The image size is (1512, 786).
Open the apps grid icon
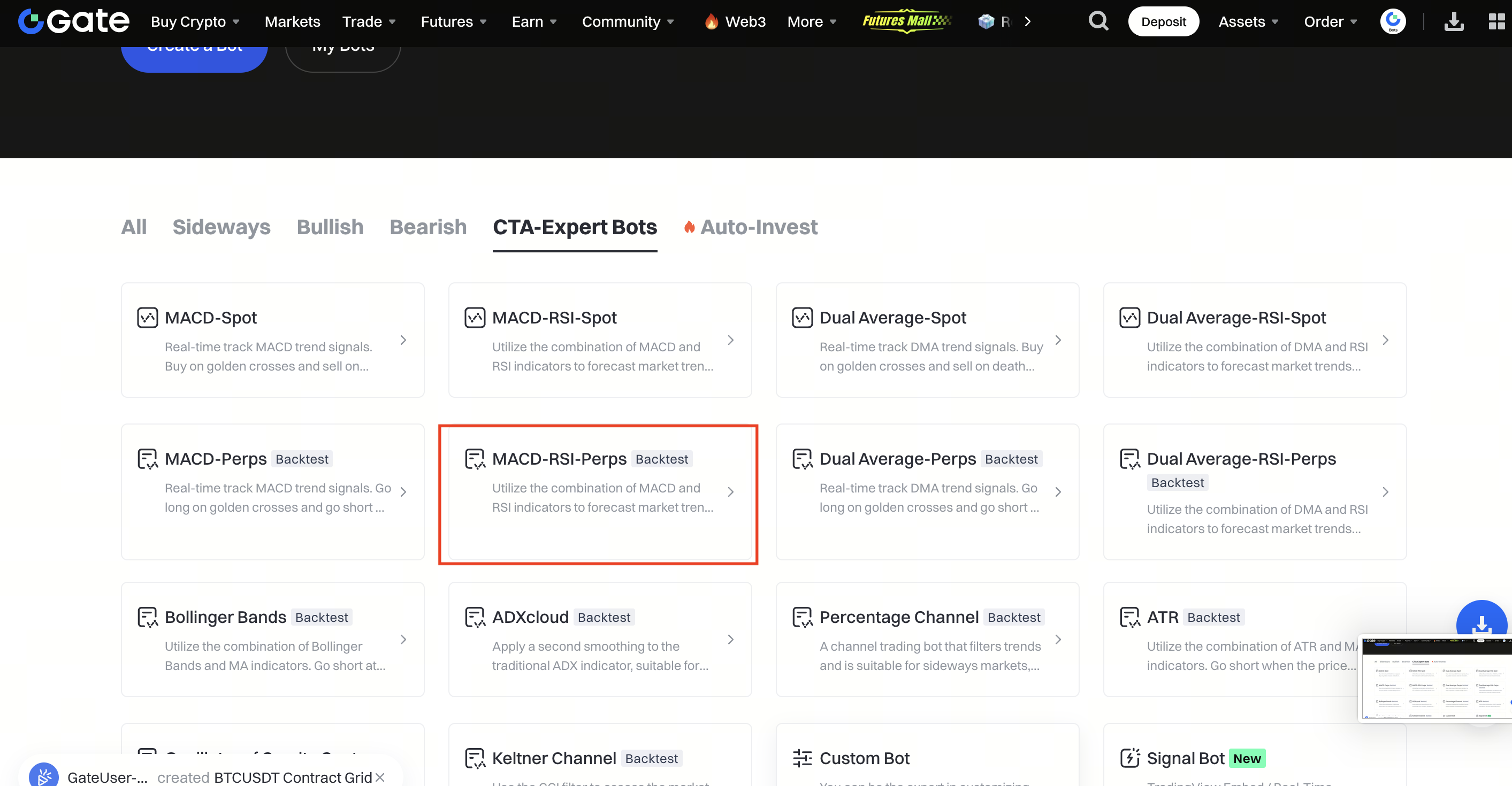tap(1496, 22)
